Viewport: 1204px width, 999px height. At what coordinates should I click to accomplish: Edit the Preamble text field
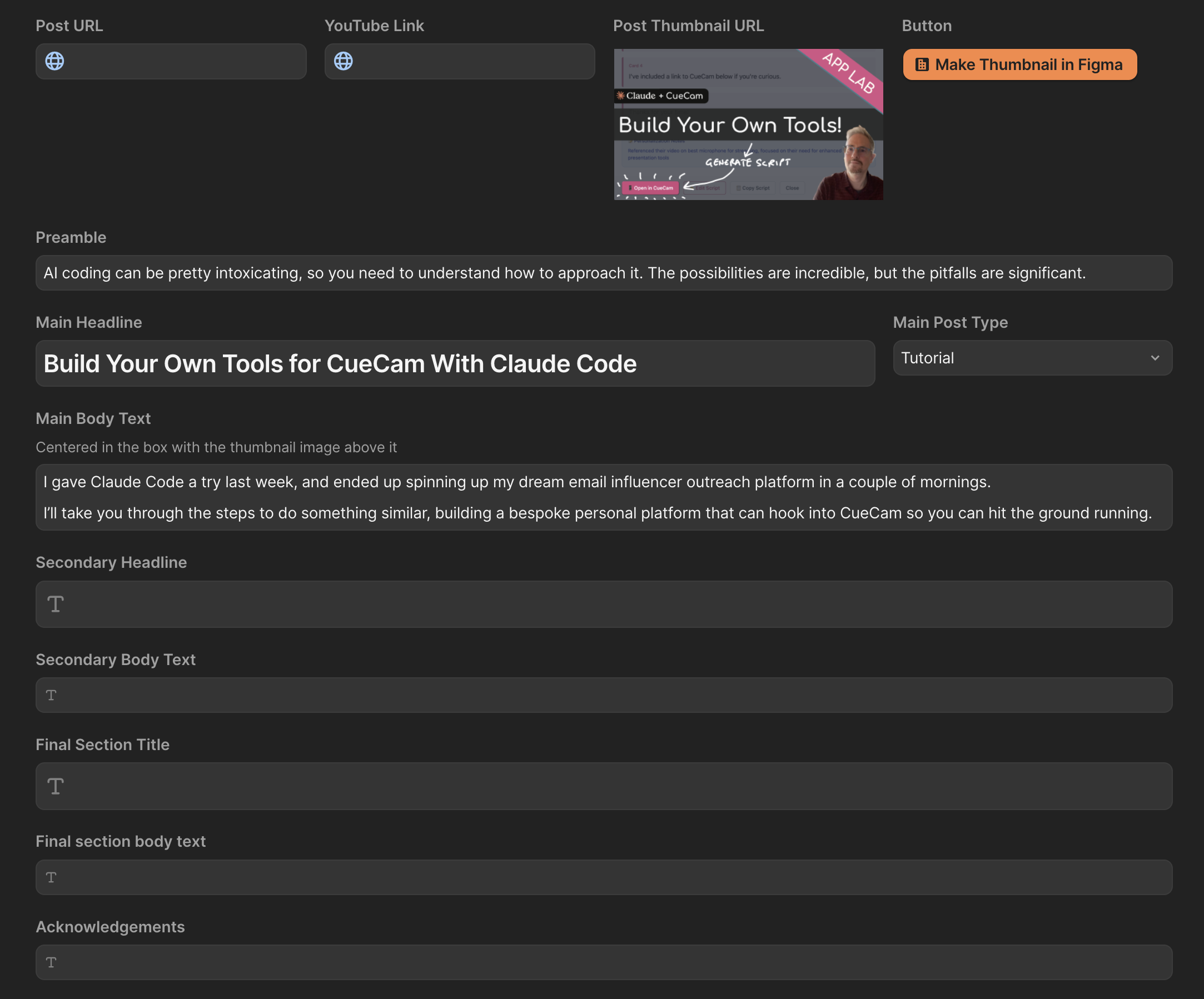(603, 273)
